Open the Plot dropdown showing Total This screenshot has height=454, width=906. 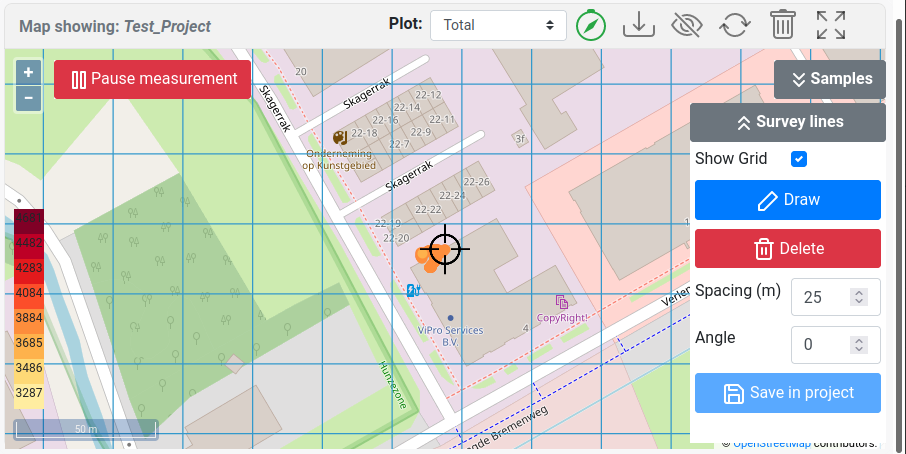[498, 25]
